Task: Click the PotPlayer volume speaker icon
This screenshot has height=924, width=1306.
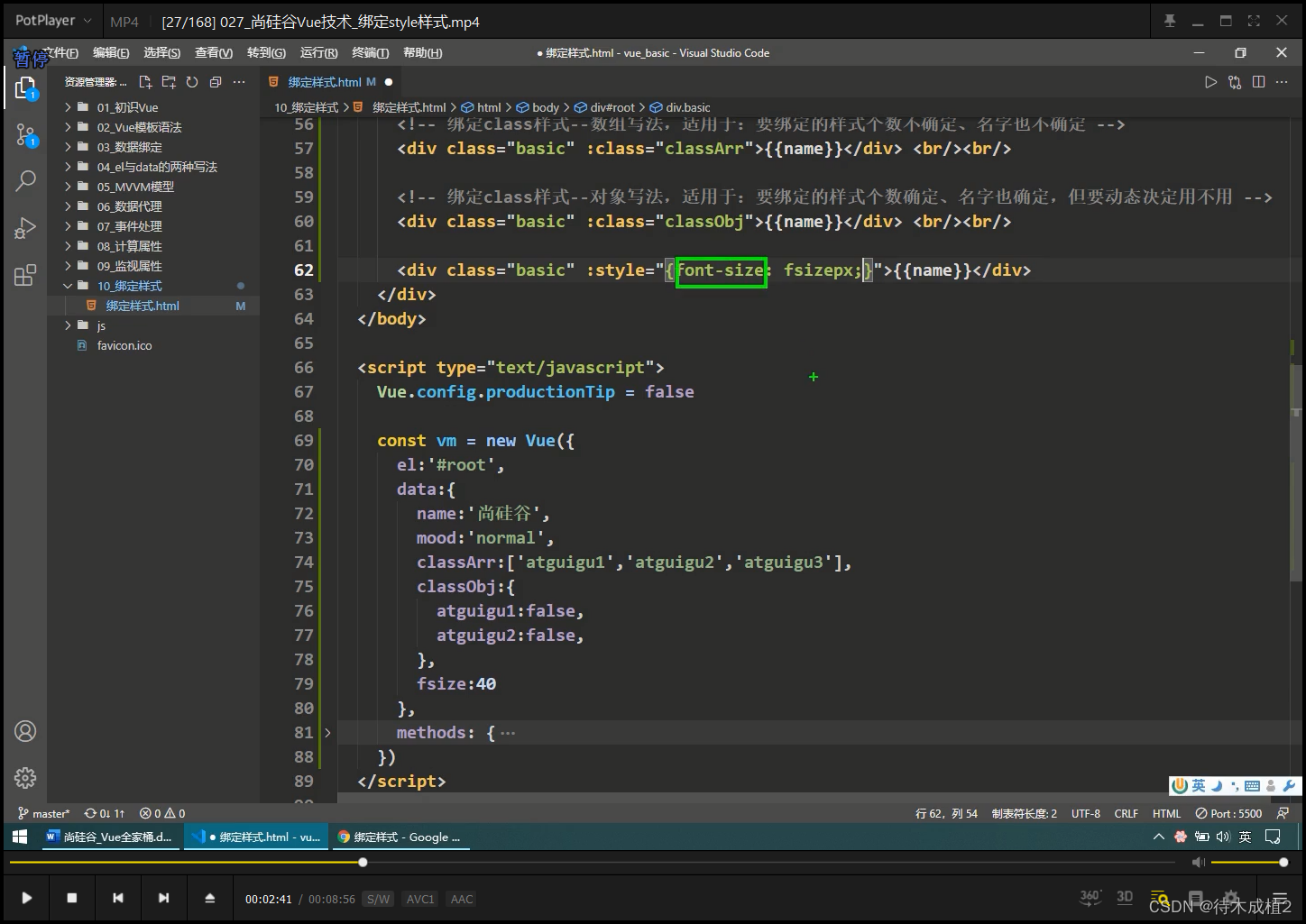Action: [x=1199, y=863]
